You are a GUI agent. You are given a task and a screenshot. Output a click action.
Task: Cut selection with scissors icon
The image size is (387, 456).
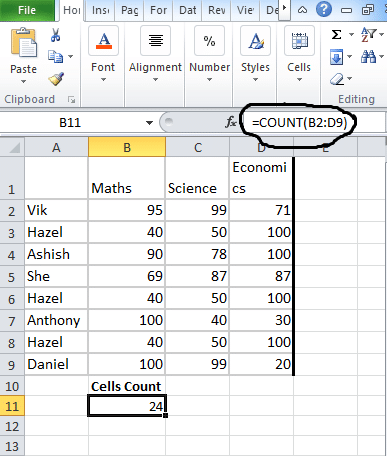pos(55,35)
